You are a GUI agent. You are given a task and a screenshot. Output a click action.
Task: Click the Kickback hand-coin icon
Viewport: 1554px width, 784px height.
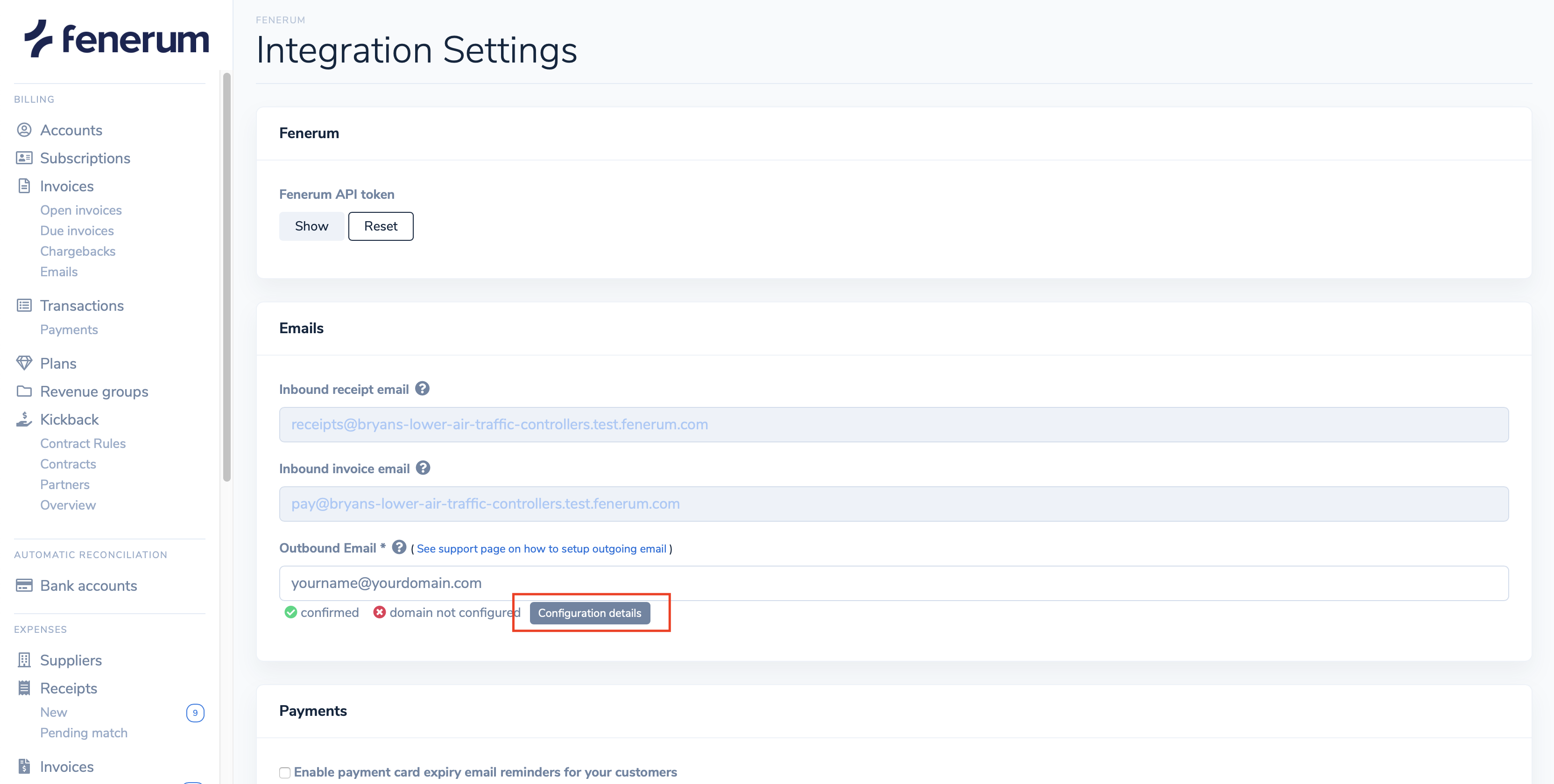(24, 419)
